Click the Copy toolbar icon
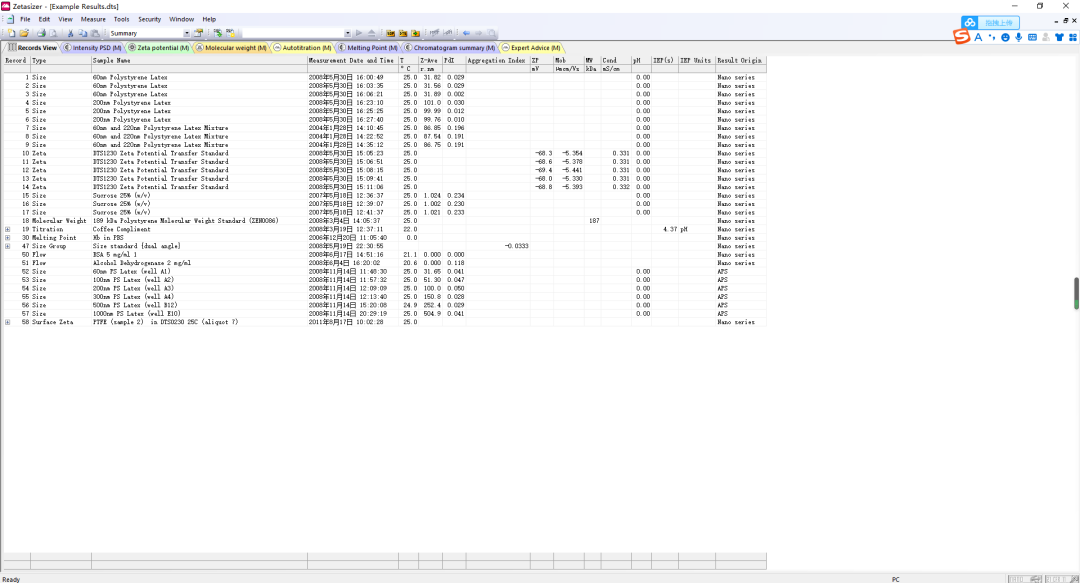1080x583 pixels. click(x=82, y=33)
